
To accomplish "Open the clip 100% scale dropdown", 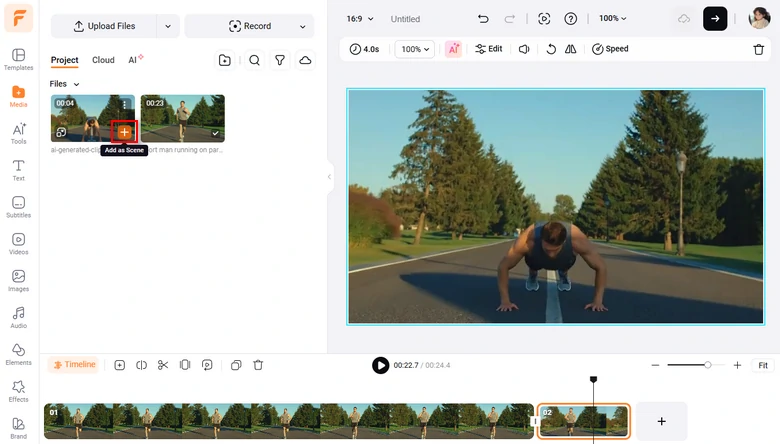I will (415, 49).
